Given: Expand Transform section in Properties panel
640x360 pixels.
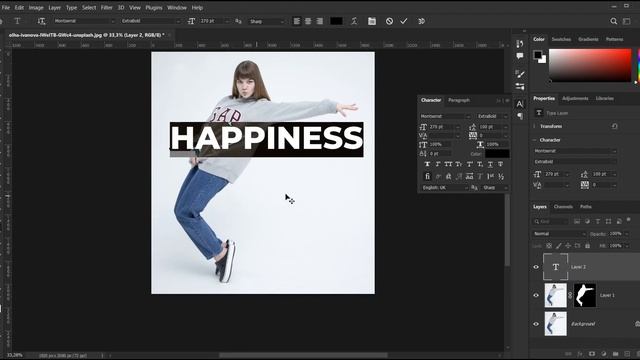Looking at the screenshot, I should point(535,127).
